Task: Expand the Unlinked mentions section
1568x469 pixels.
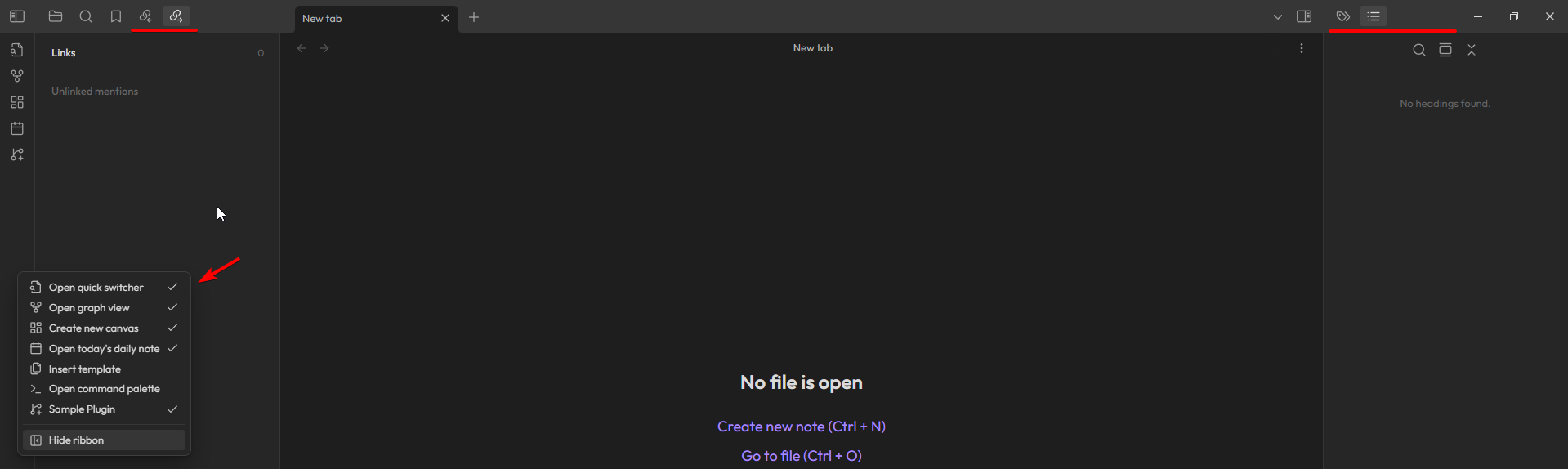Action: [x=95, y=92]
